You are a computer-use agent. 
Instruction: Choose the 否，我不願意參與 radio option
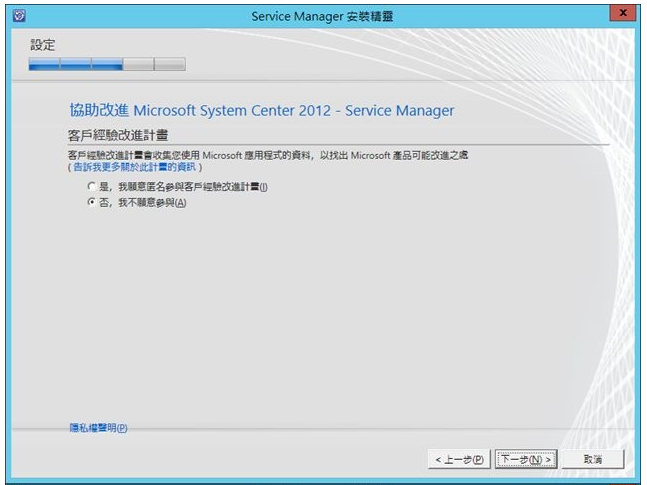pos(91,202)
